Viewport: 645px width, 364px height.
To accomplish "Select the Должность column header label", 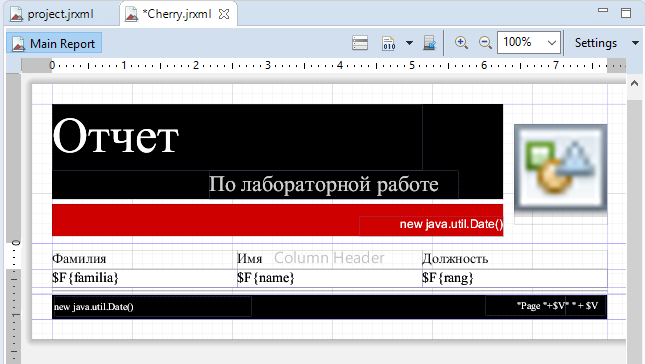I will [515, 259].
